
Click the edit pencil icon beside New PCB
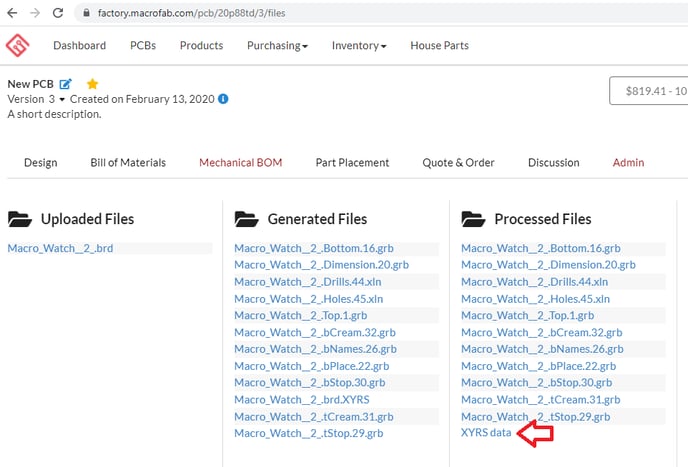(x=65, y=84)
